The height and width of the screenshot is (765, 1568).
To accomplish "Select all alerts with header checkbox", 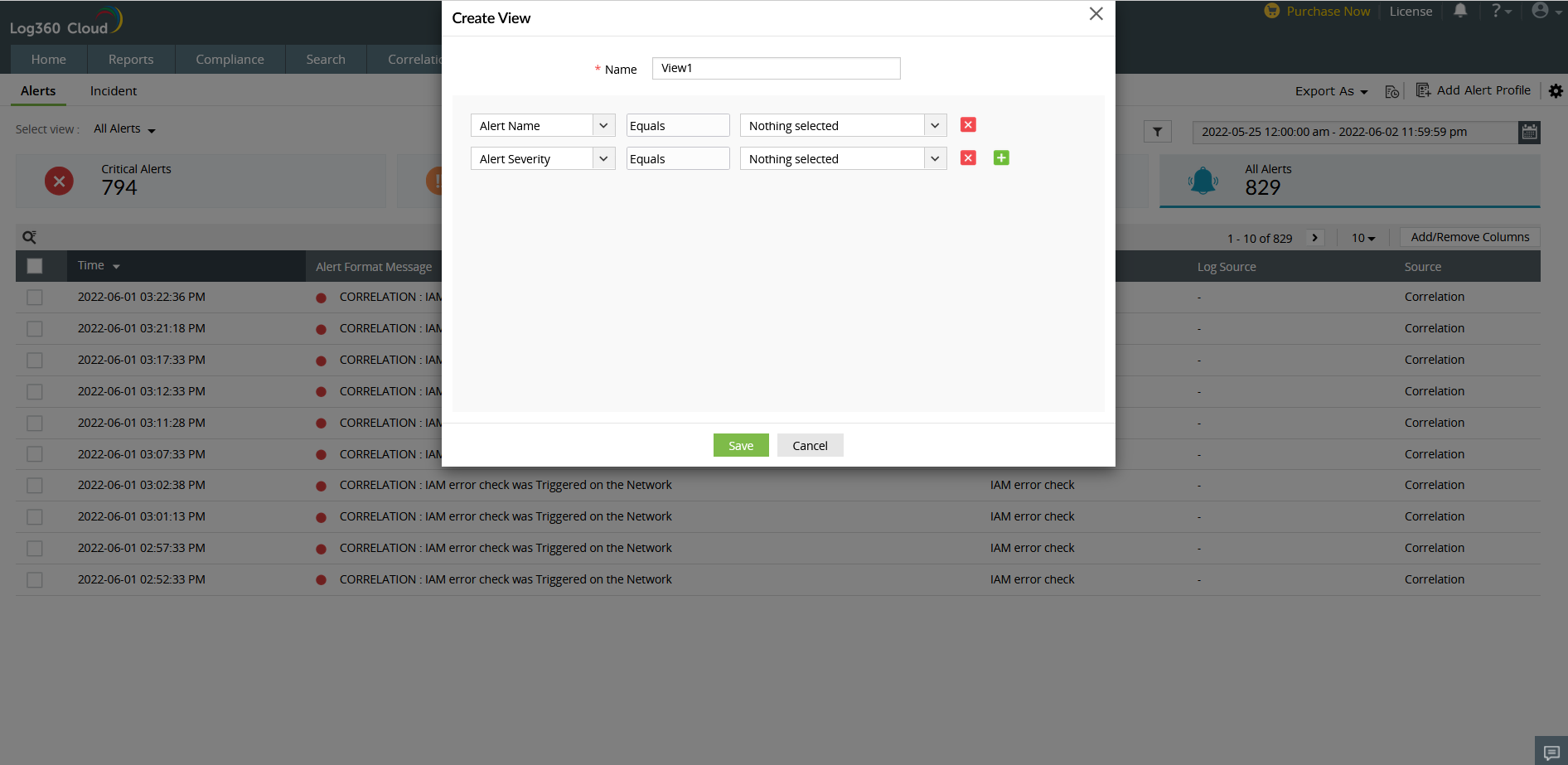I will 35,266.
